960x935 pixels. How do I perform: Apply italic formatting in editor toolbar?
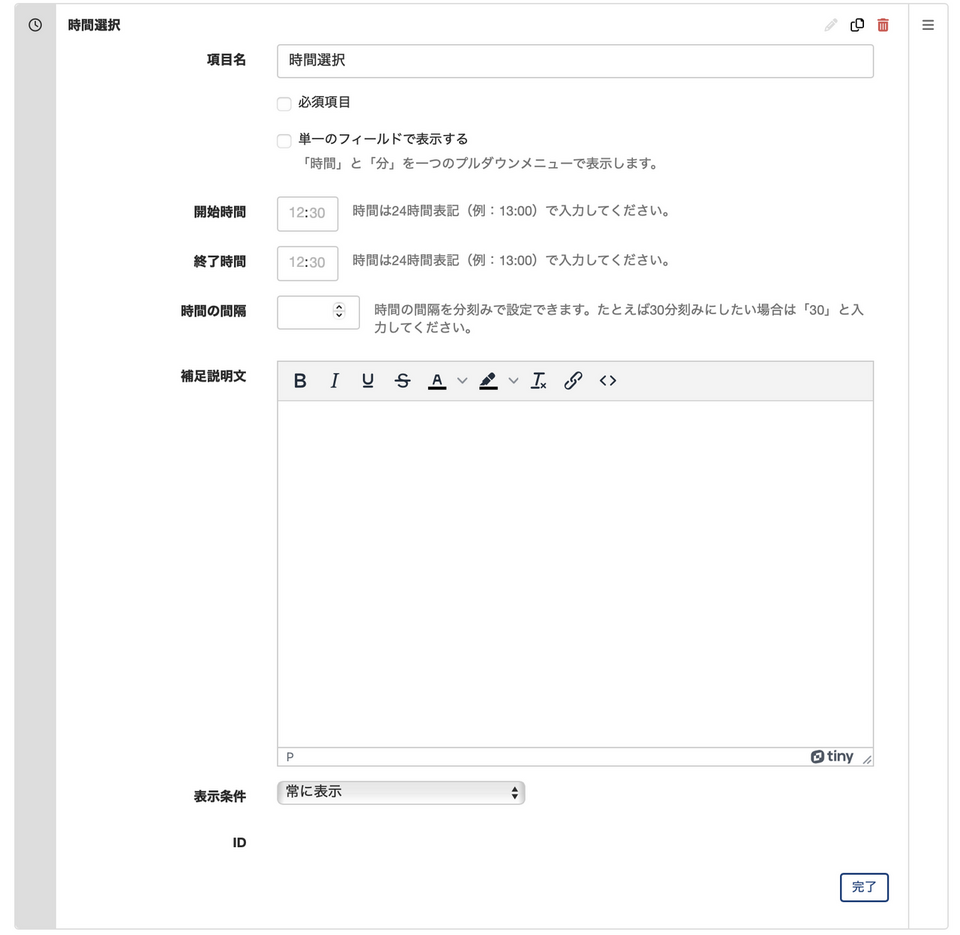coord(334,381)
